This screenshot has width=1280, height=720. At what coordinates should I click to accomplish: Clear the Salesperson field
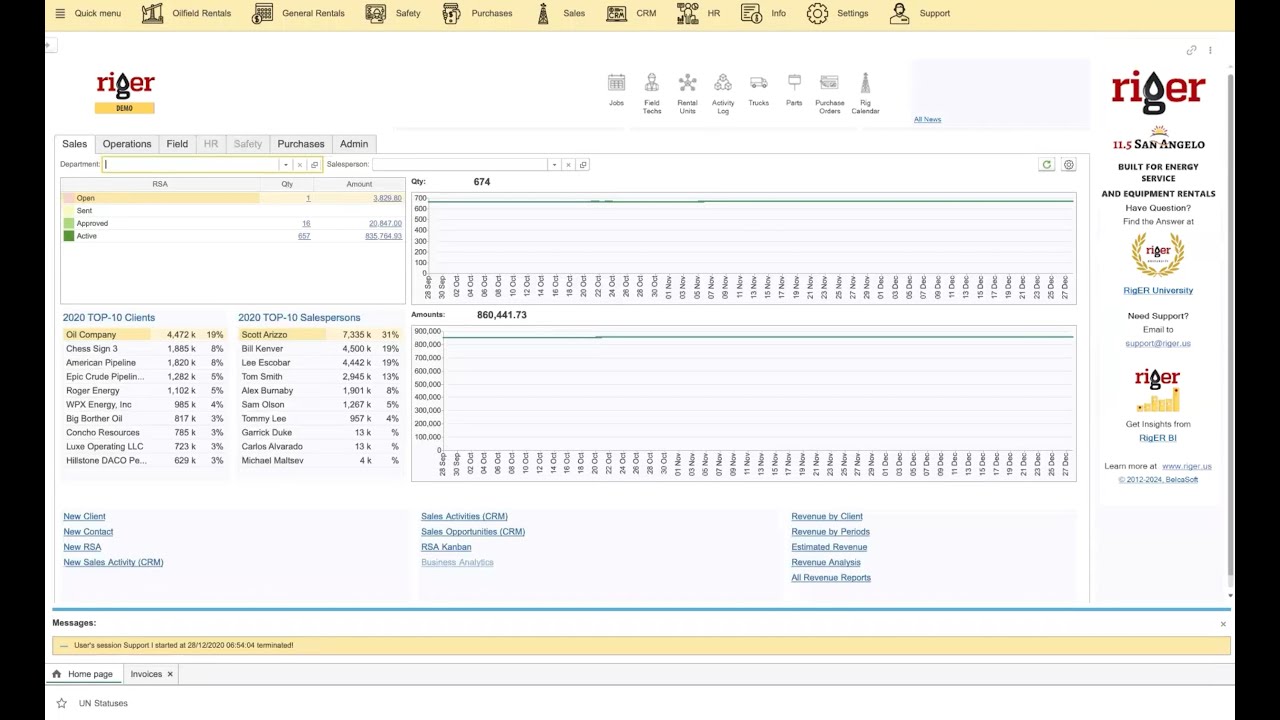(568, 165)
